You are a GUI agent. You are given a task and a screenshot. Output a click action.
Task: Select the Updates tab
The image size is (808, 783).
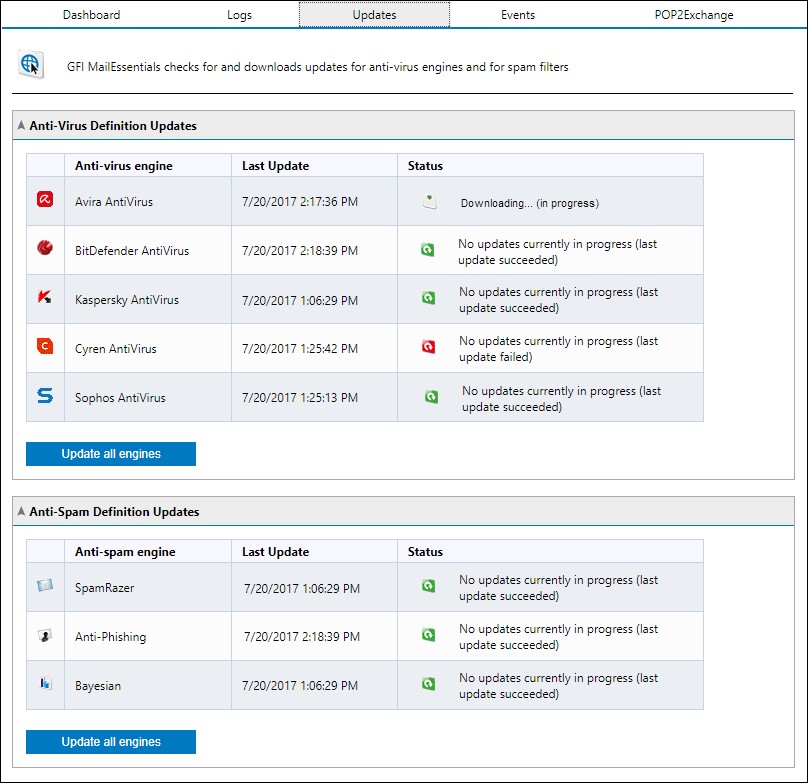click(x=374, y=15)
